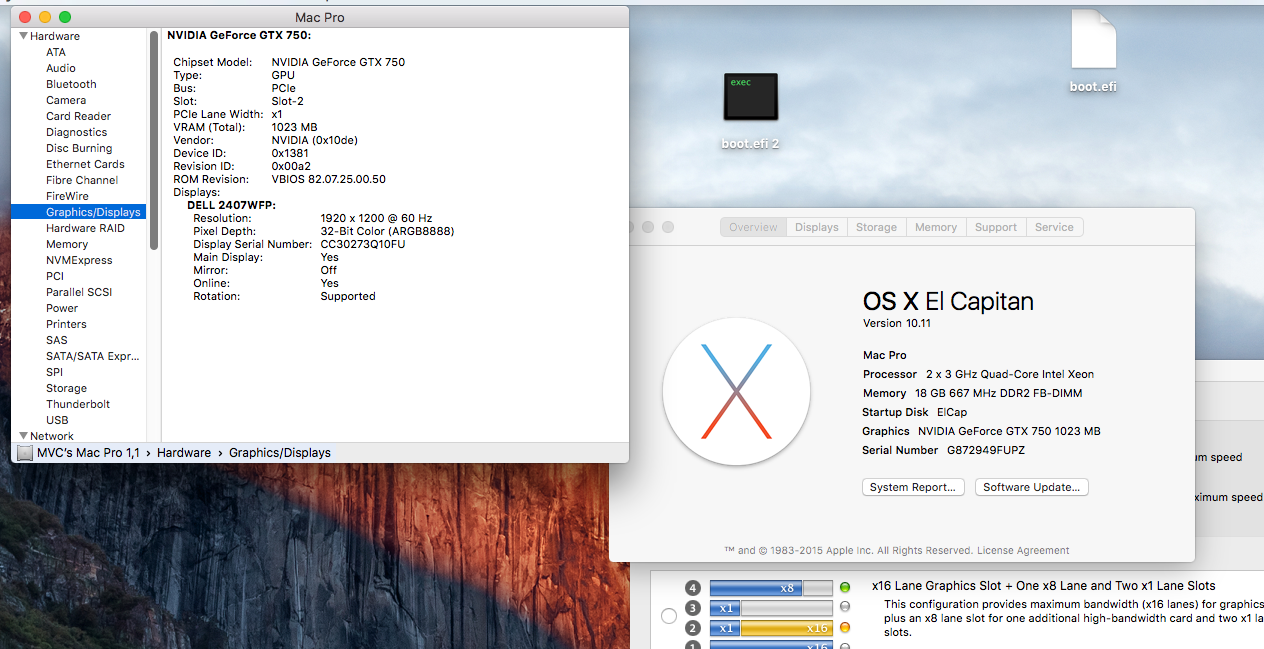
Task: Click the yellow x16 lane bar in slot 2
Action: click(787, 628)
